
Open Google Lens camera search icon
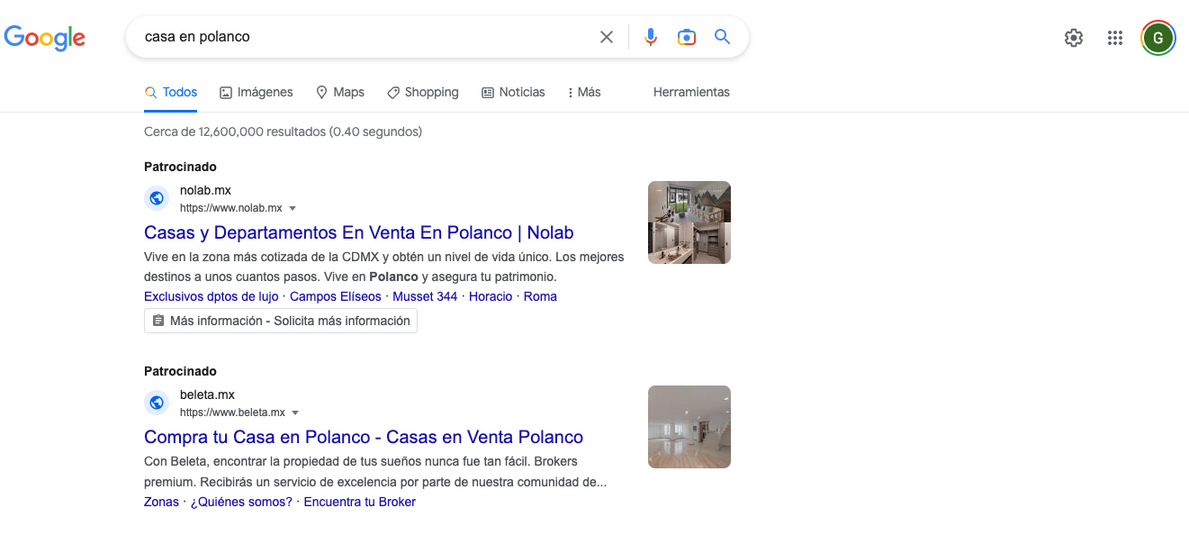(x=686, y=37)
